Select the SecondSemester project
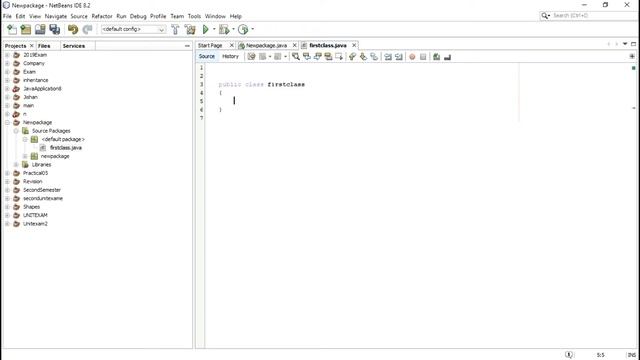 [x=42, y=190]
